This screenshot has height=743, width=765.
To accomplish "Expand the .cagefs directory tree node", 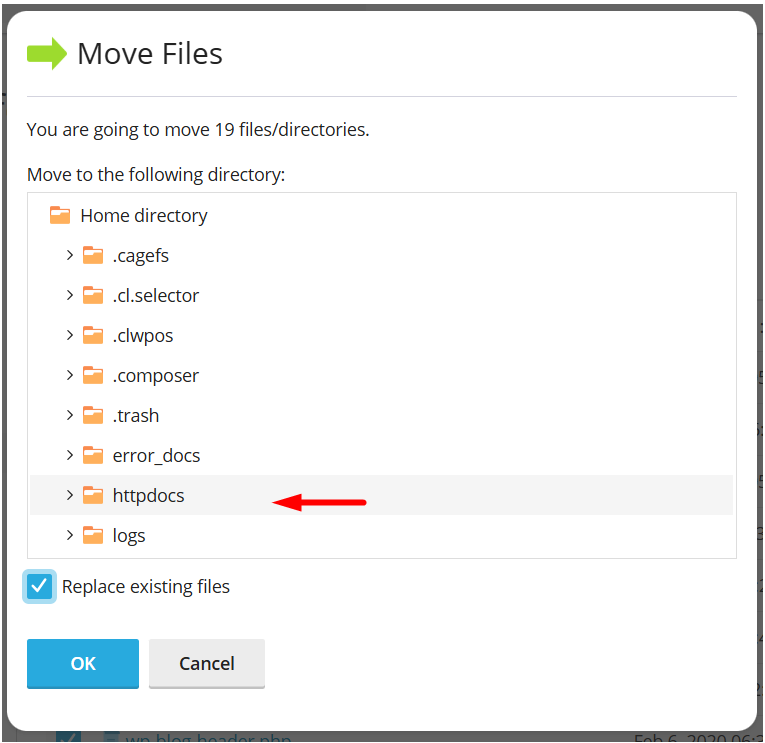I will click(x=69, y=255).
